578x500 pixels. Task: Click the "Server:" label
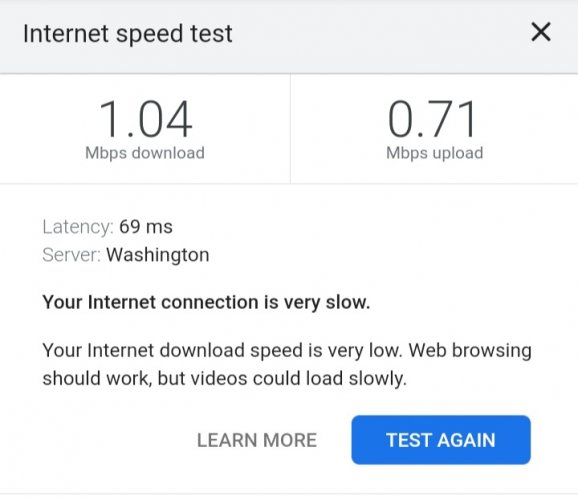(x=72, y=255)
